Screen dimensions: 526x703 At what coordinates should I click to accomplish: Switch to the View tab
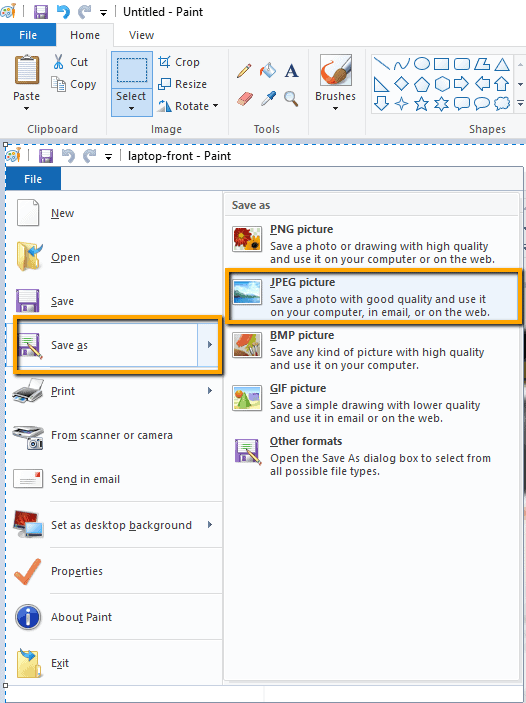click(x=141, y=35)
